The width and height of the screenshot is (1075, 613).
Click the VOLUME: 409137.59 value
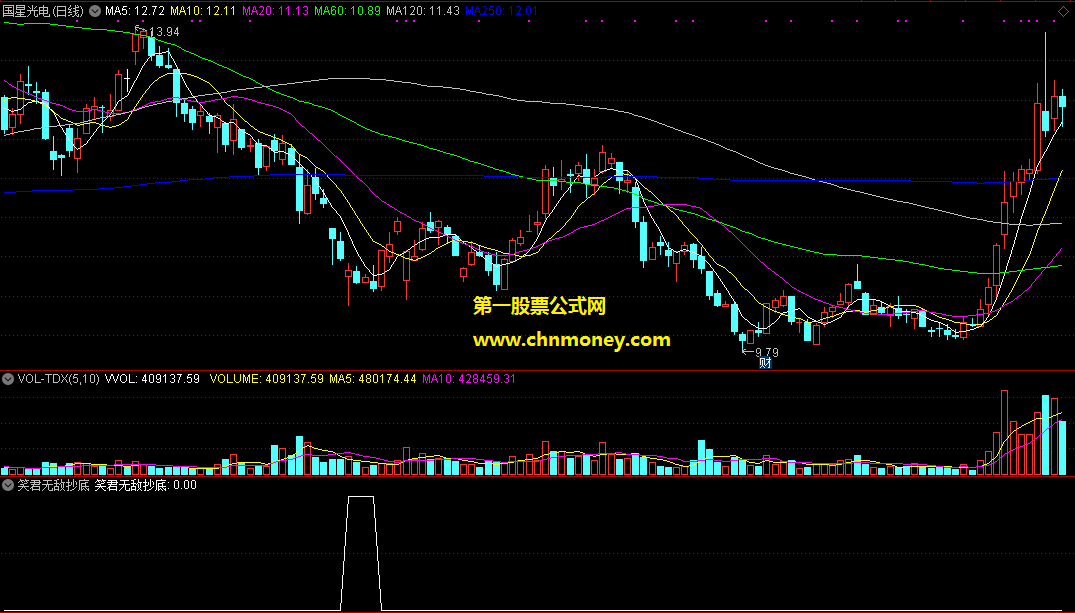267,378
